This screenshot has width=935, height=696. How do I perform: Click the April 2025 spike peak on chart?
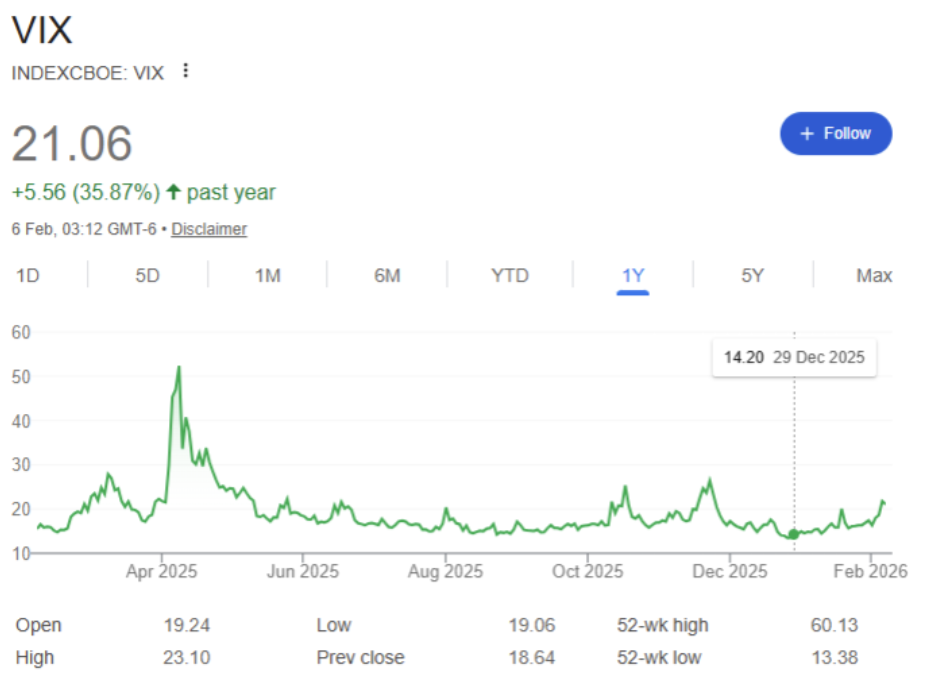pyautogui.click(x=179, y=368)
